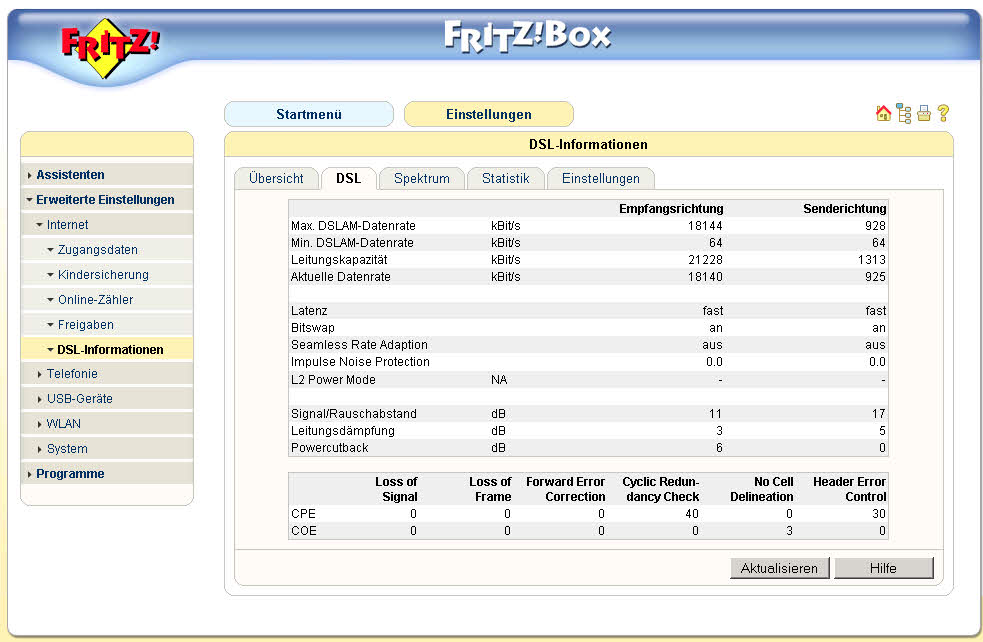Click the Impulse Noise Protection label
Screen dimensions: 983x642
point(360,362)
